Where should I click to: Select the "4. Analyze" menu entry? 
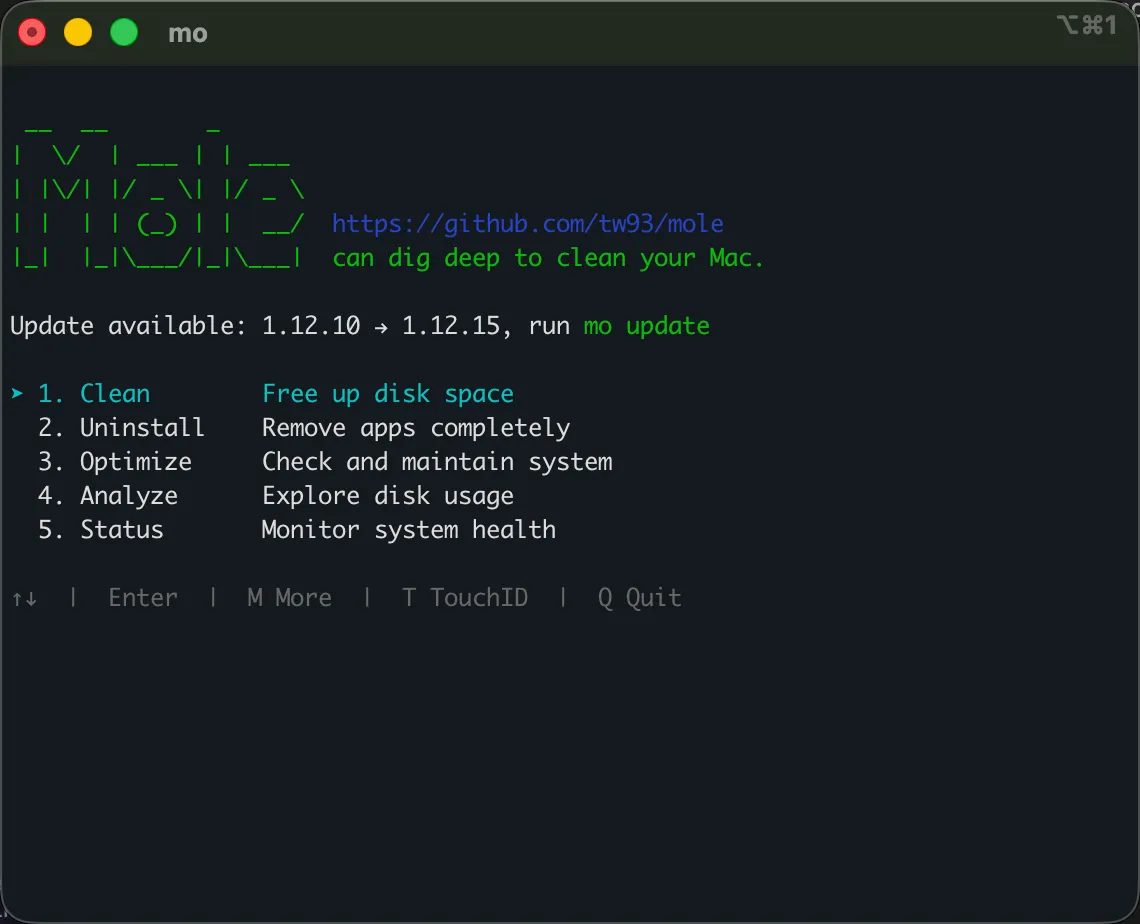tap(108, 496)
